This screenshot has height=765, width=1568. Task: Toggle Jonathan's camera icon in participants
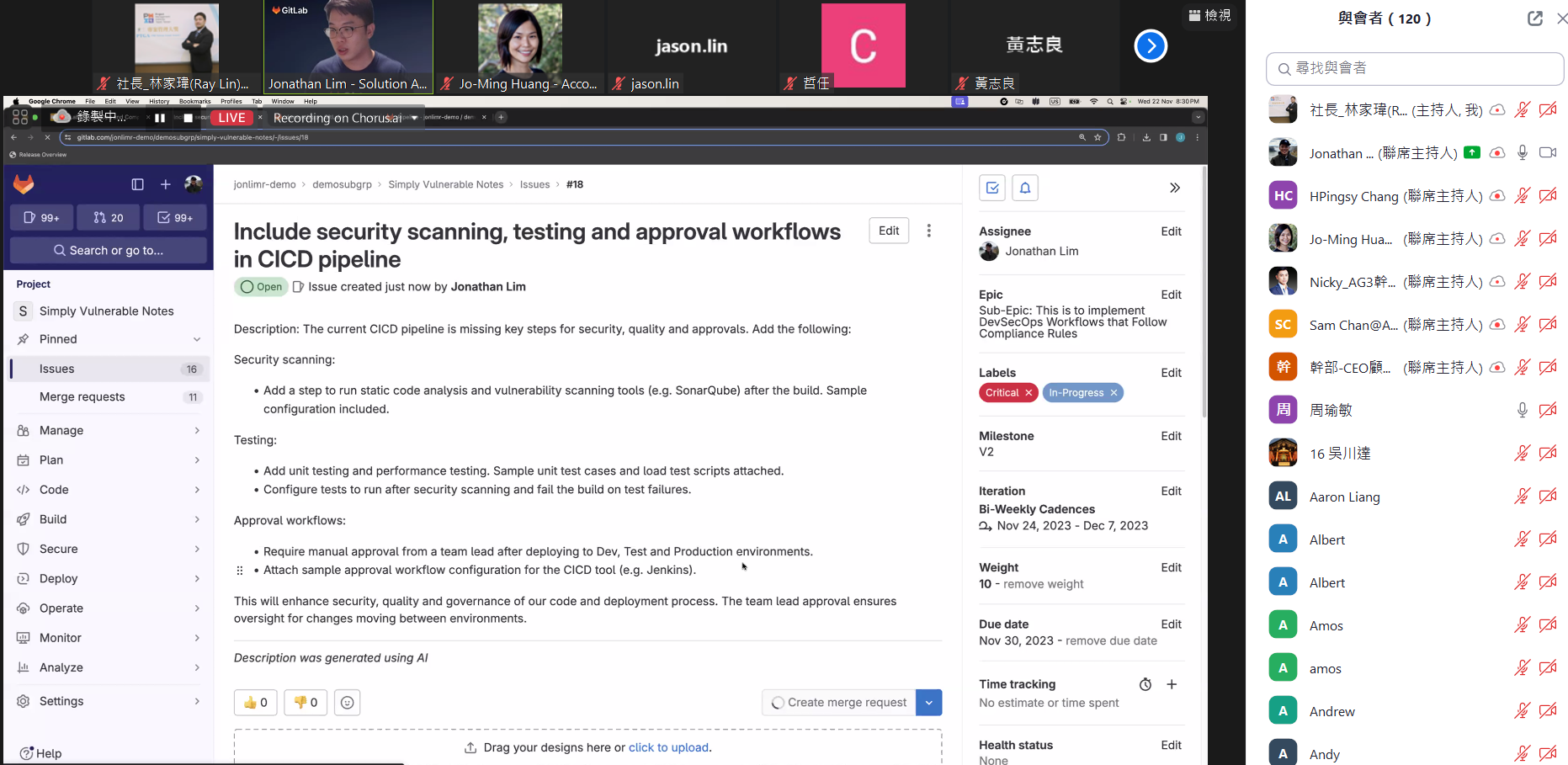click(x=1547, y=152)
